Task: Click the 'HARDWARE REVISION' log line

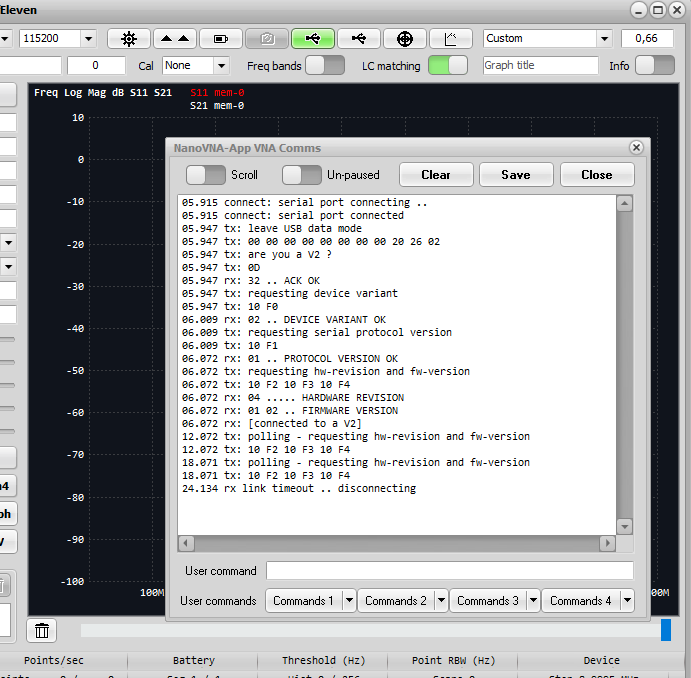Action: click(x=293, y=398)
